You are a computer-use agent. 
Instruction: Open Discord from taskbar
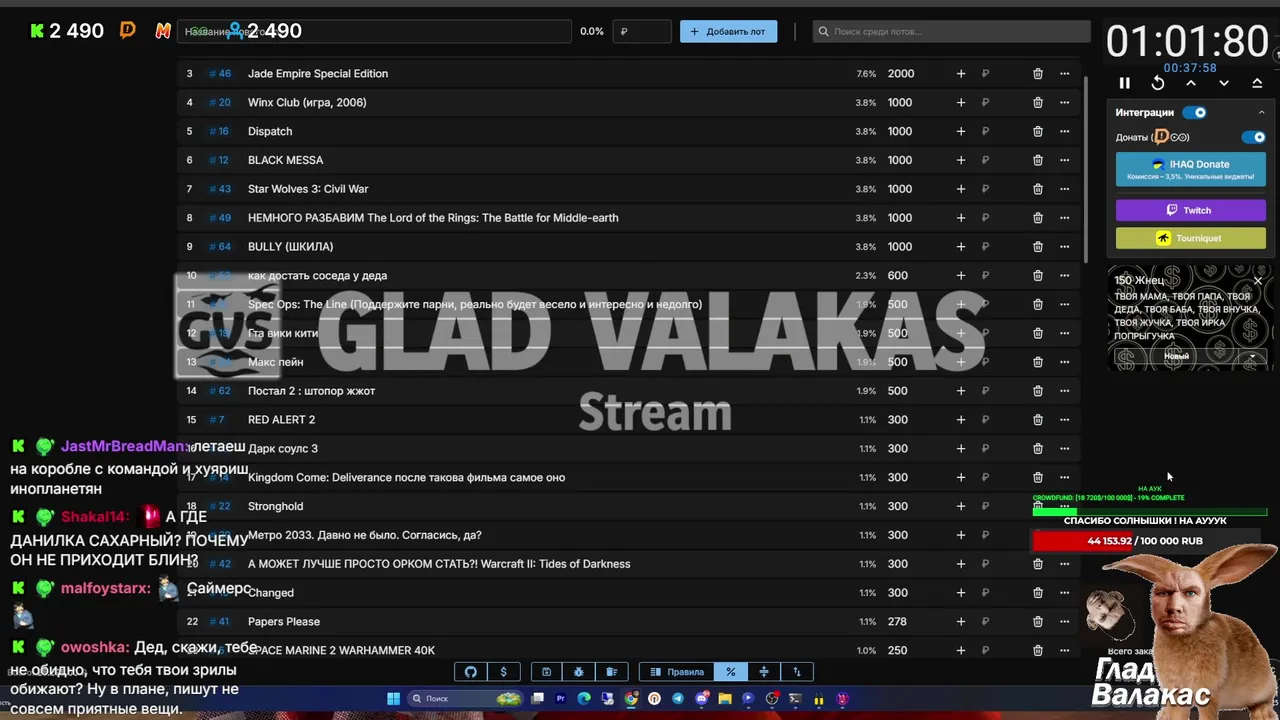pyautogui.click(x=701, y=699)
